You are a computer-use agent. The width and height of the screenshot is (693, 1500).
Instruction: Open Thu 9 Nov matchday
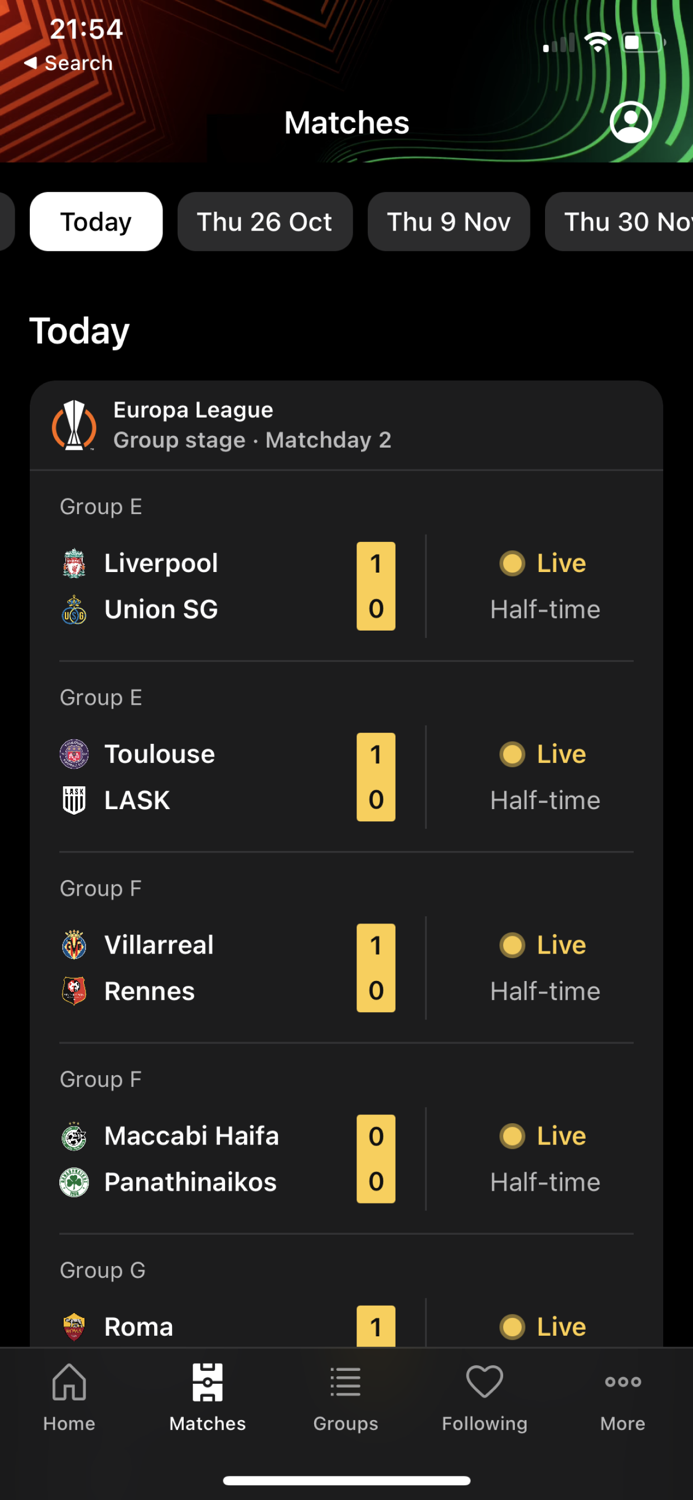[x=448, y=221]
